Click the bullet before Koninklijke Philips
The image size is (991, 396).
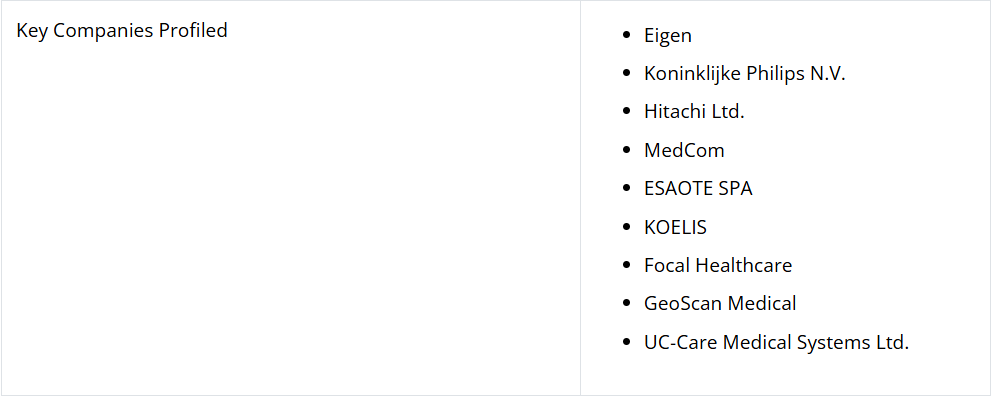point(626,74)
